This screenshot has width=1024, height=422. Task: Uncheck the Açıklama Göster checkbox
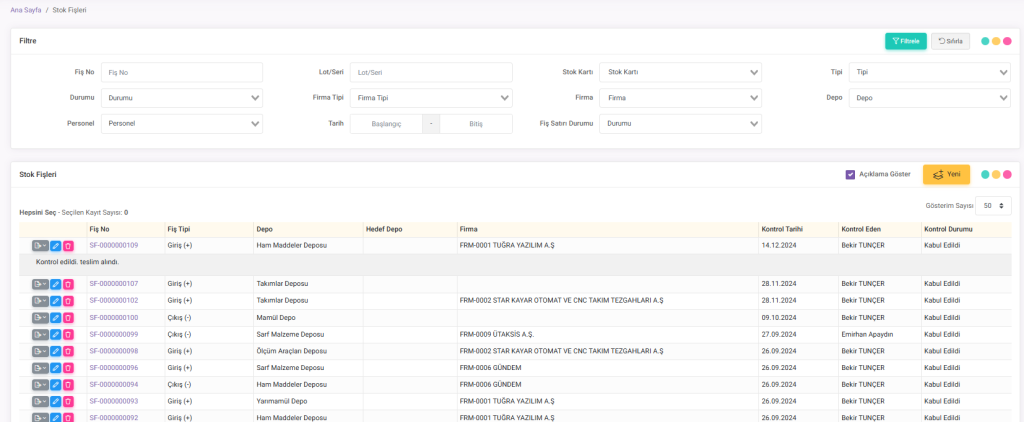click(850, 174)
